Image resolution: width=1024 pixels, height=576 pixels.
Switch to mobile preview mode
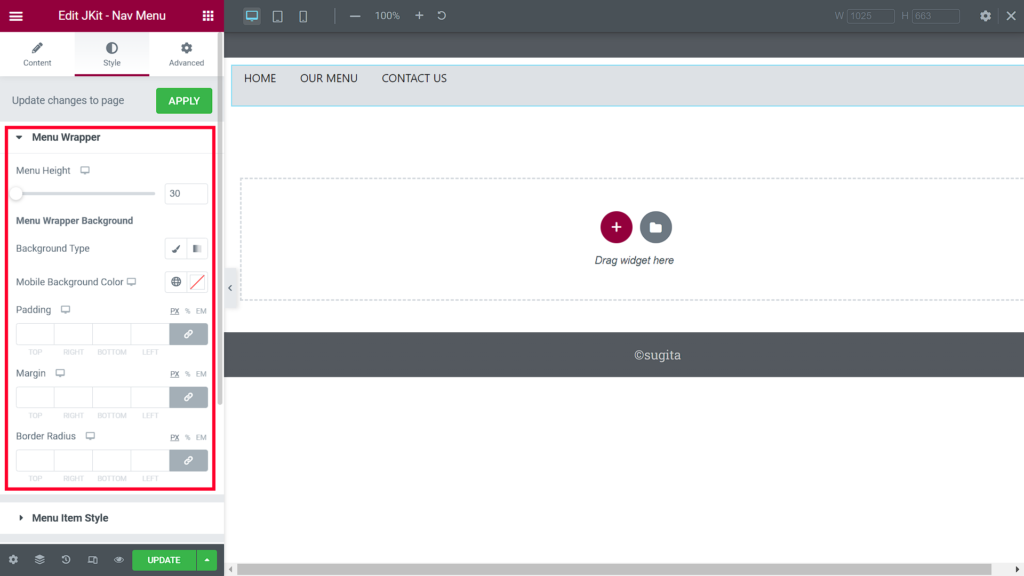coord(305,15)
